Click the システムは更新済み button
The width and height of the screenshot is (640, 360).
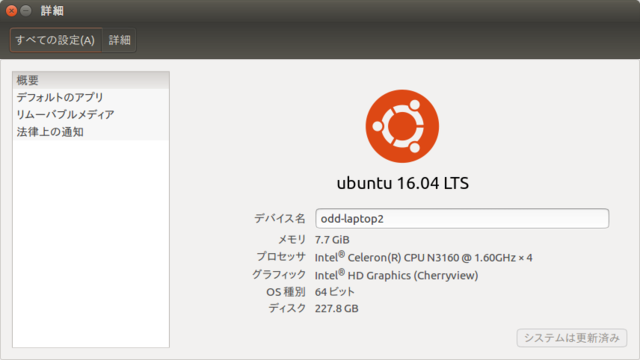pyautogui.click(x=571, y=338)
